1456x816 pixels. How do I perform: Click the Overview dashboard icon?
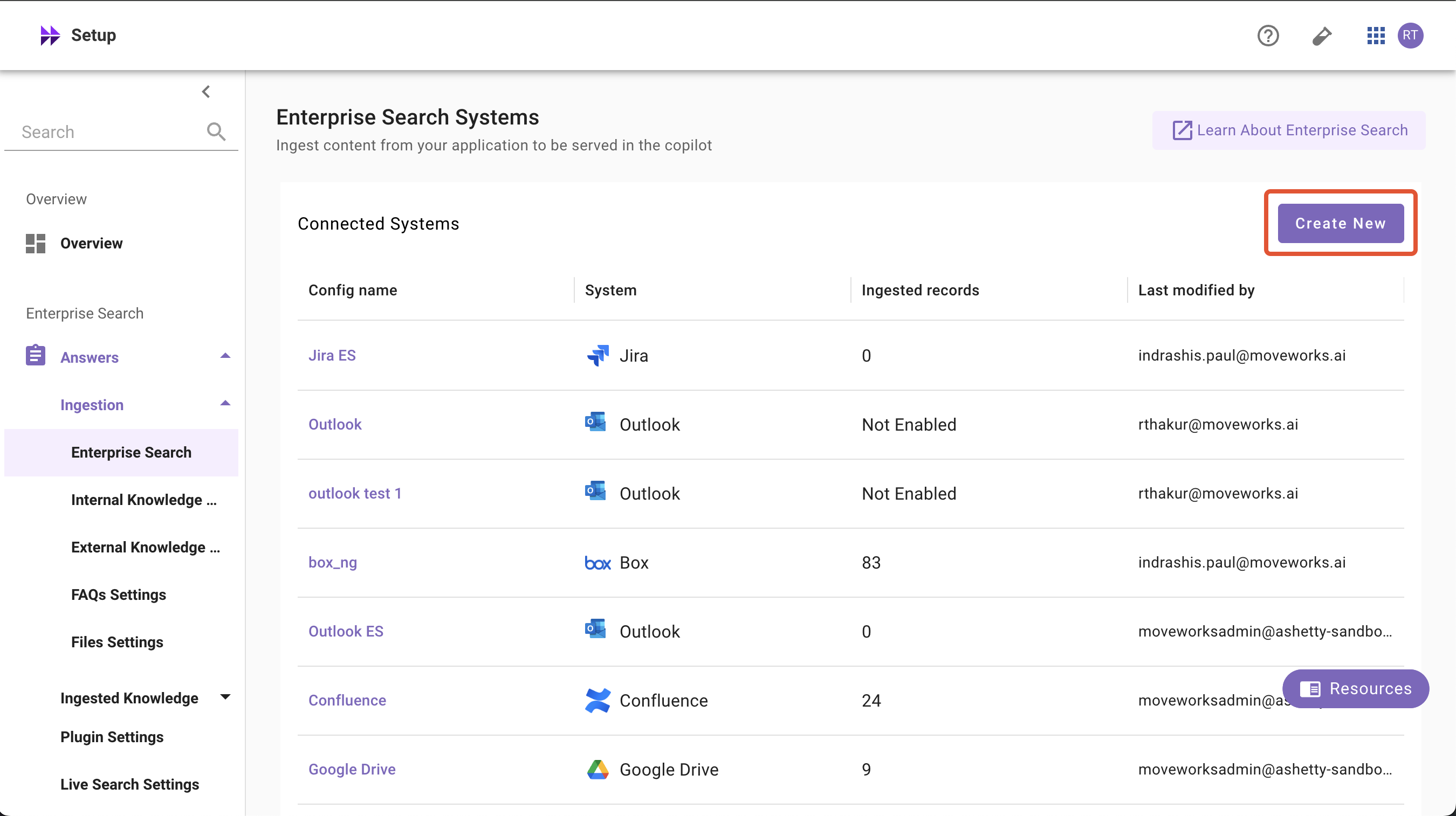36,244
